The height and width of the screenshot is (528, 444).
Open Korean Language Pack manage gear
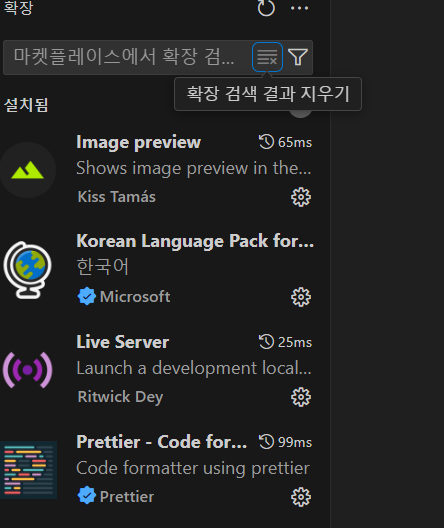tap(301, 297)
